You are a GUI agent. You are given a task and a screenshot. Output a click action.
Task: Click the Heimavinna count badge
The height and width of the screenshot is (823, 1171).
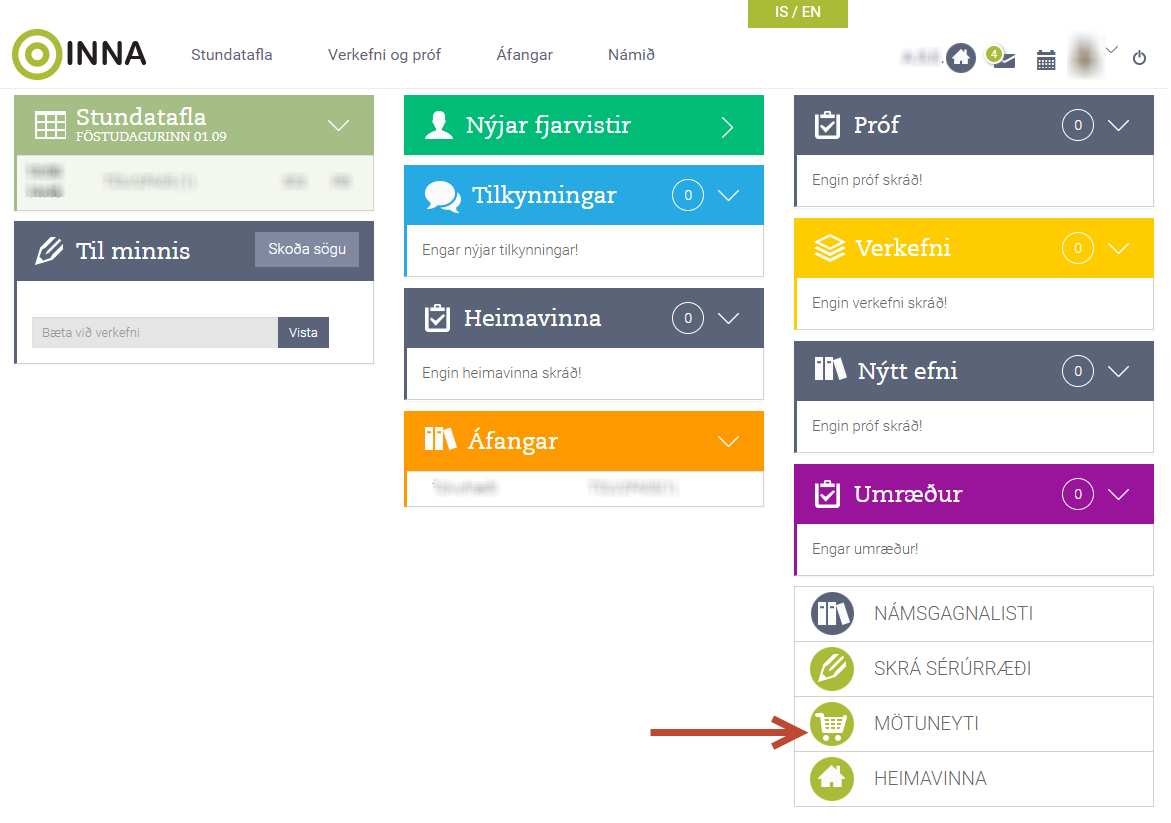pos(688,318)
